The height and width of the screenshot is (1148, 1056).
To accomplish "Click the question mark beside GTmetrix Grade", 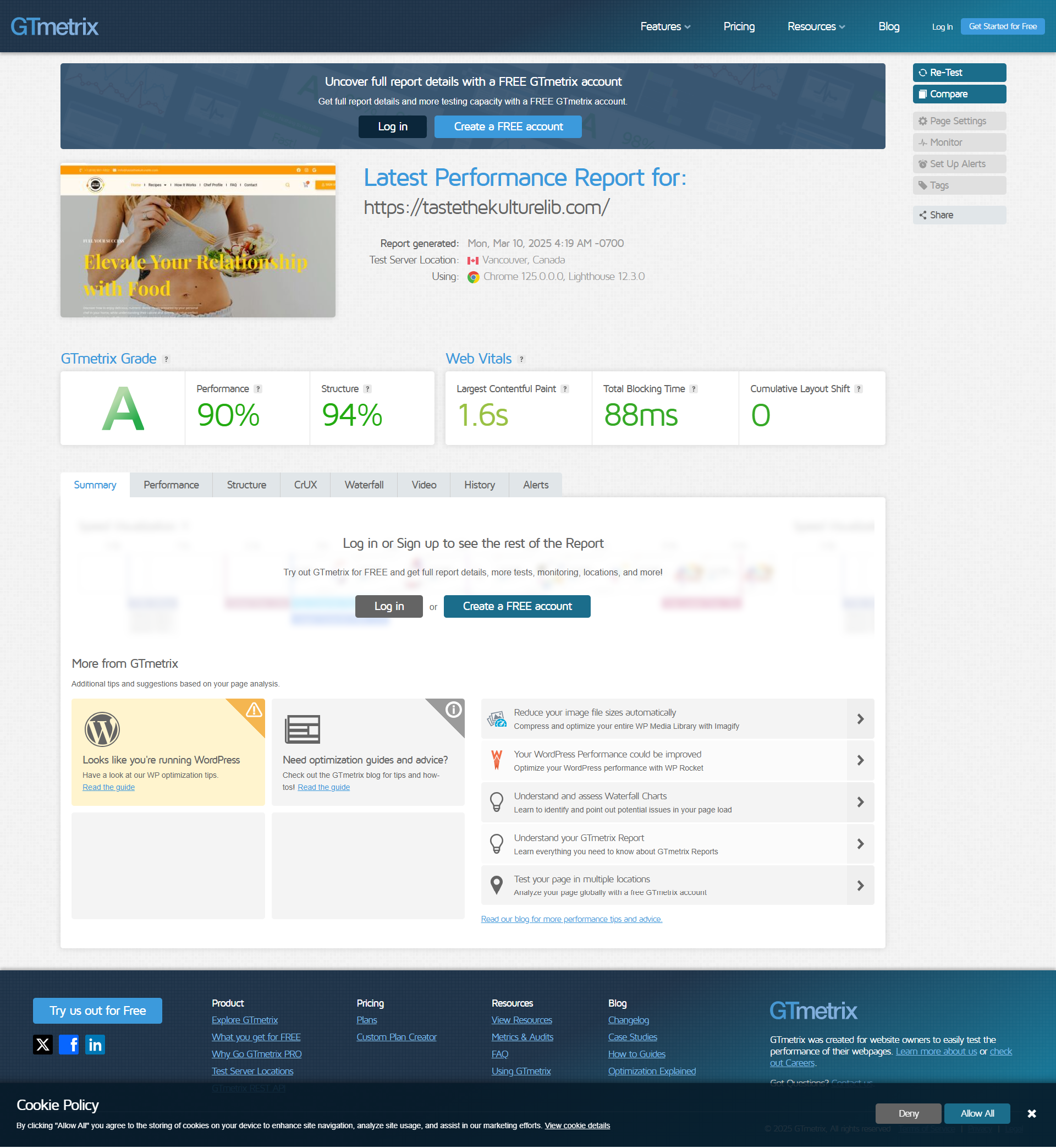I will coord(166,359).
